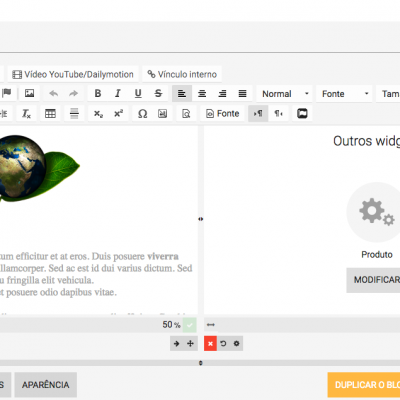Set text direction left to right
This screenshot has width=400, height=400.
point(258,114)
